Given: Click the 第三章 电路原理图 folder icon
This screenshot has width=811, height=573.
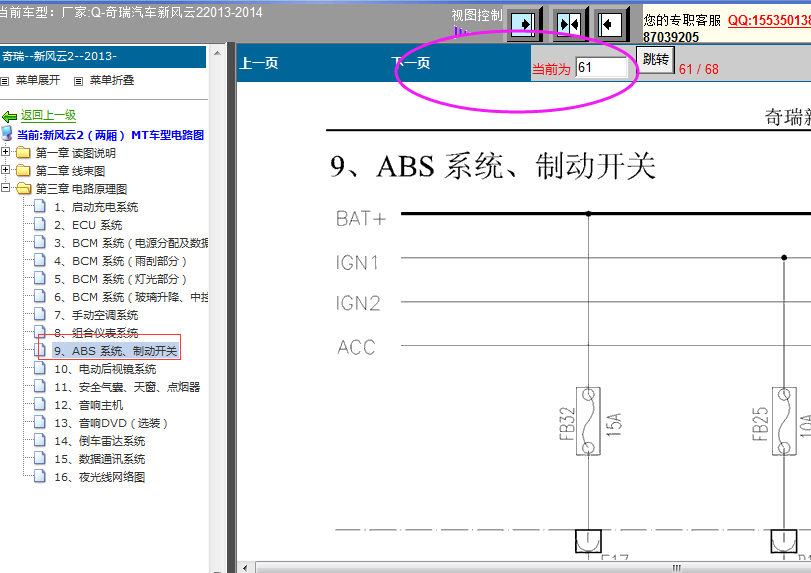Looking at the screenshot, I should pyautogui.click(x=23, y=188).
